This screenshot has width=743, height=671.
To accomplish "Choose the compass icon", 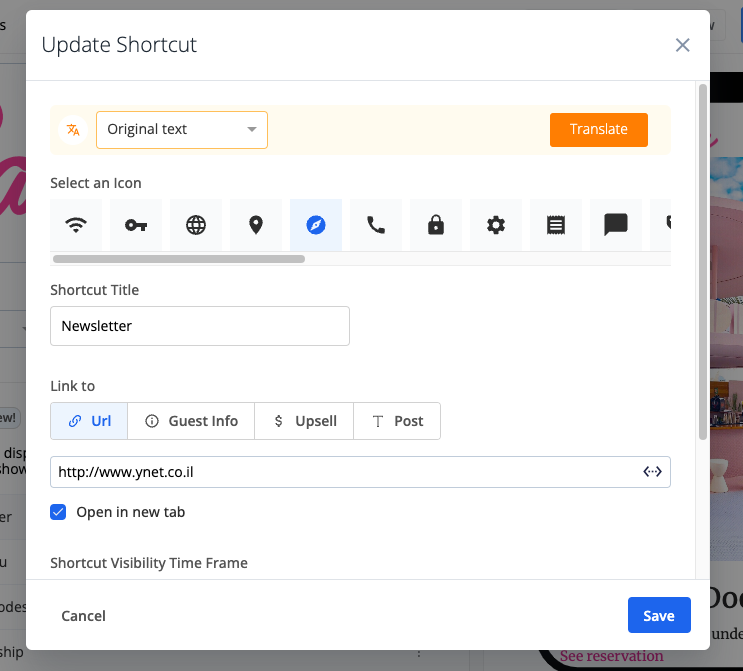I will 316,225.
